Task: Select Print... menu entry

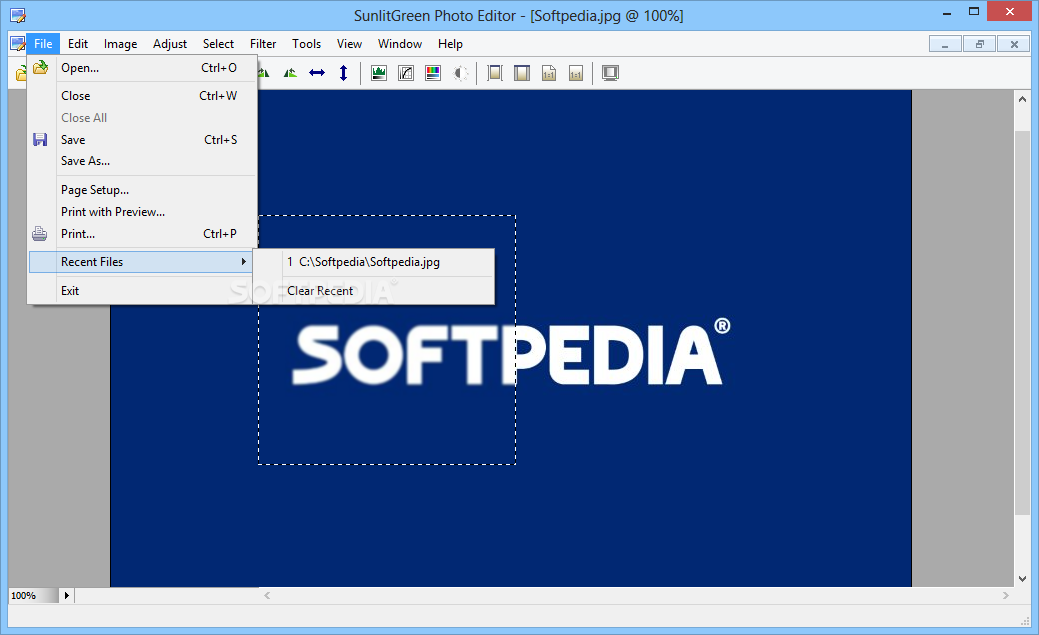Action: (142, 233)
